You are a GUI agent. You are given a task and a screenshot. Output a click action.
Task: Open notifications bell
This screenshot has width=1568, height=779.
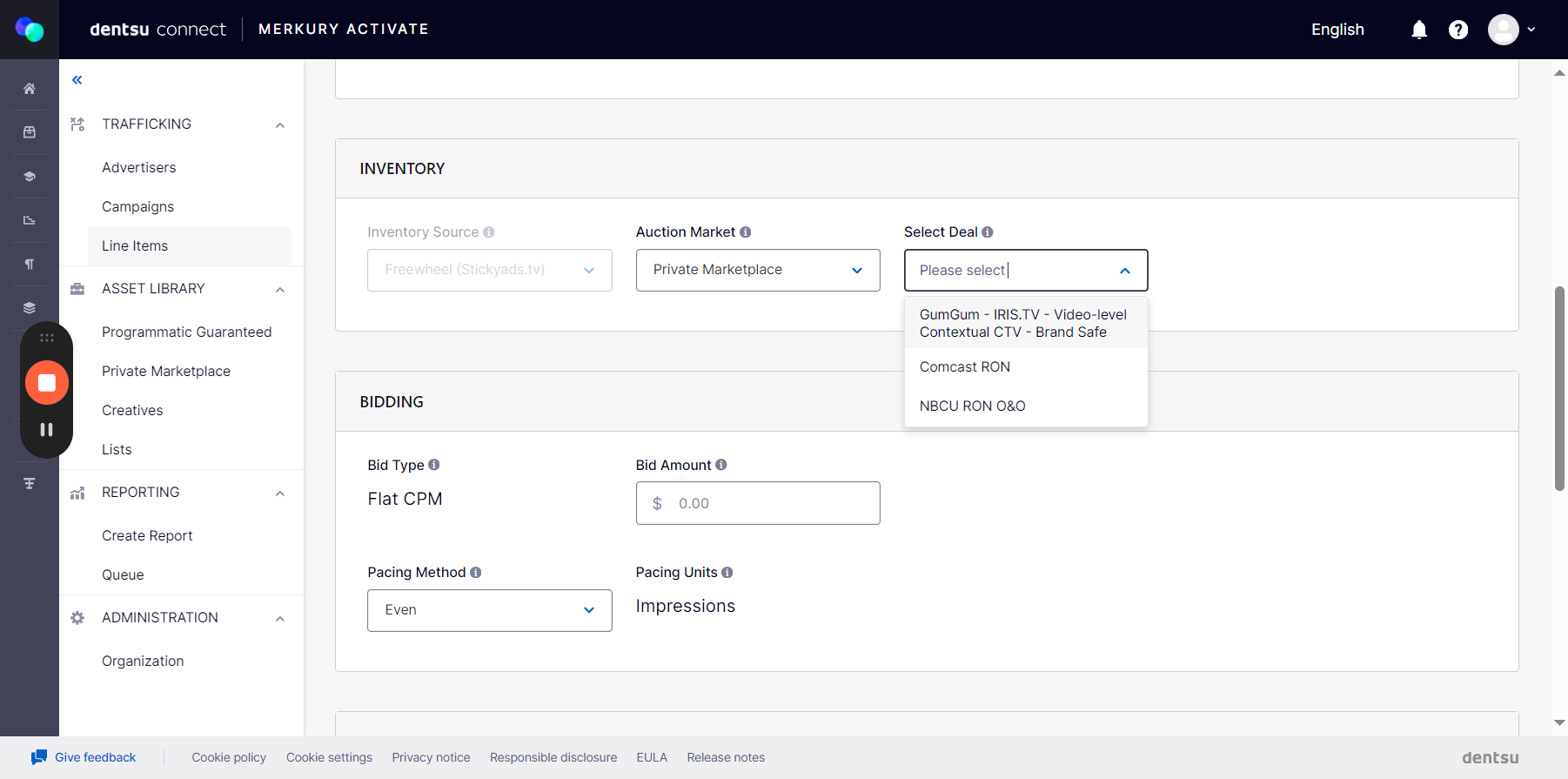click(x=1419, y=30)
